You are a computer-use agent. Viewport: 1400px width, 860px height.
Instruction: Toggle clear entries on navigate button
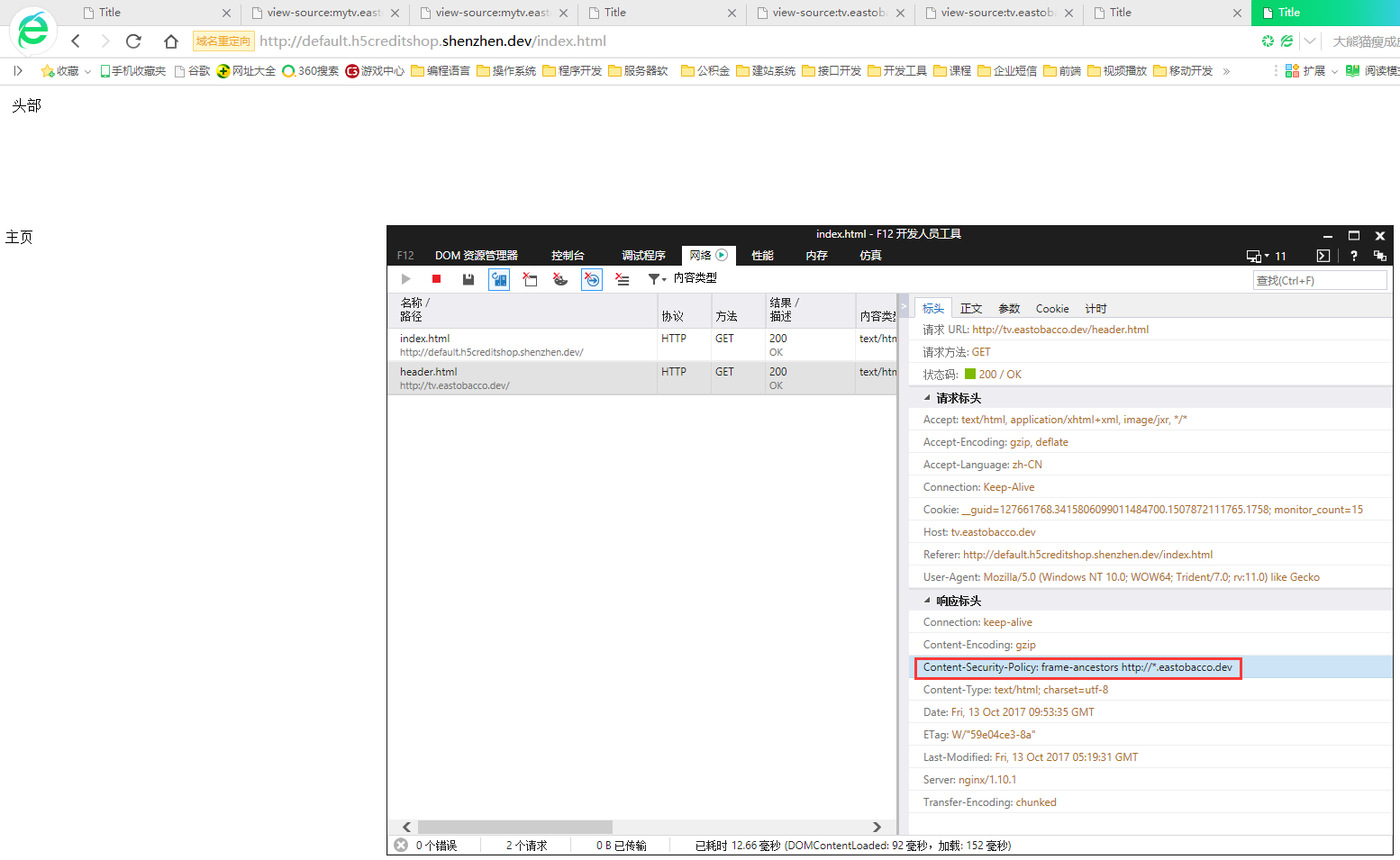click(592, 279)
